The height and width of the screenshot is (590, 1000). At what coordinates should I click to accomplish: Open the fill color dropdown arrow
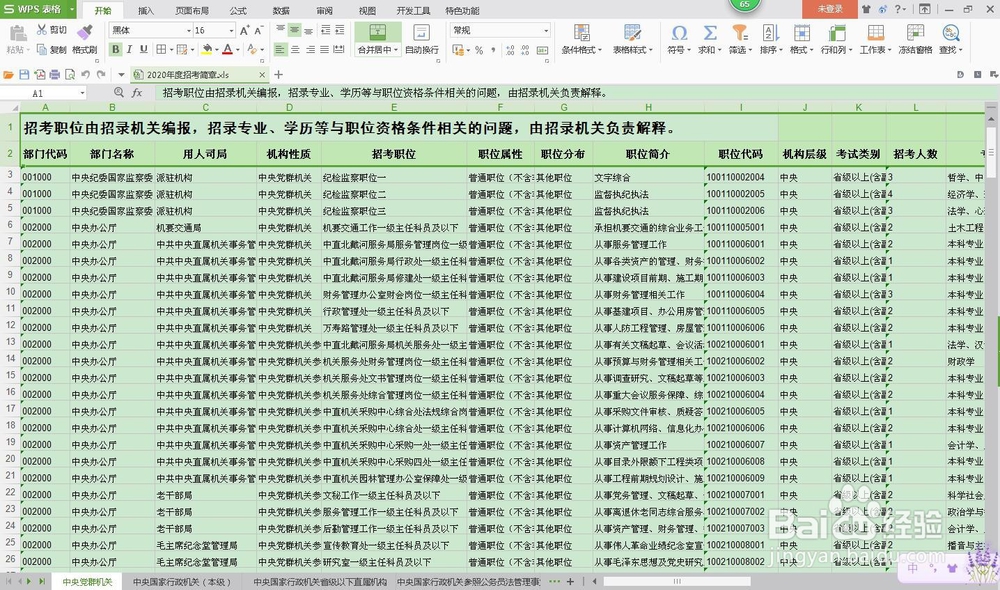point(217,49)
